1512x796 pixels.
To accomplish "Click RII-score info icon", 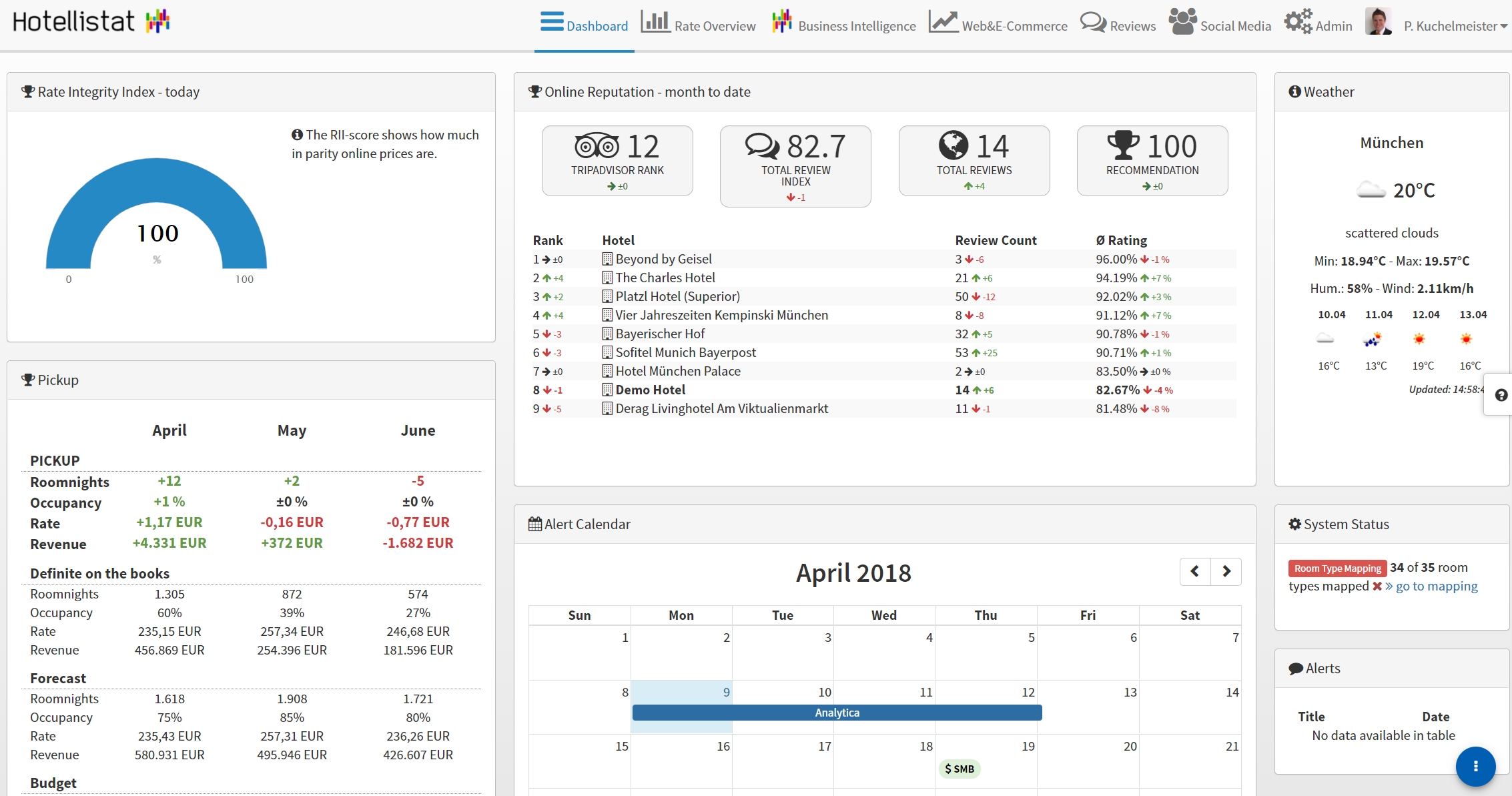I will 297,135.
